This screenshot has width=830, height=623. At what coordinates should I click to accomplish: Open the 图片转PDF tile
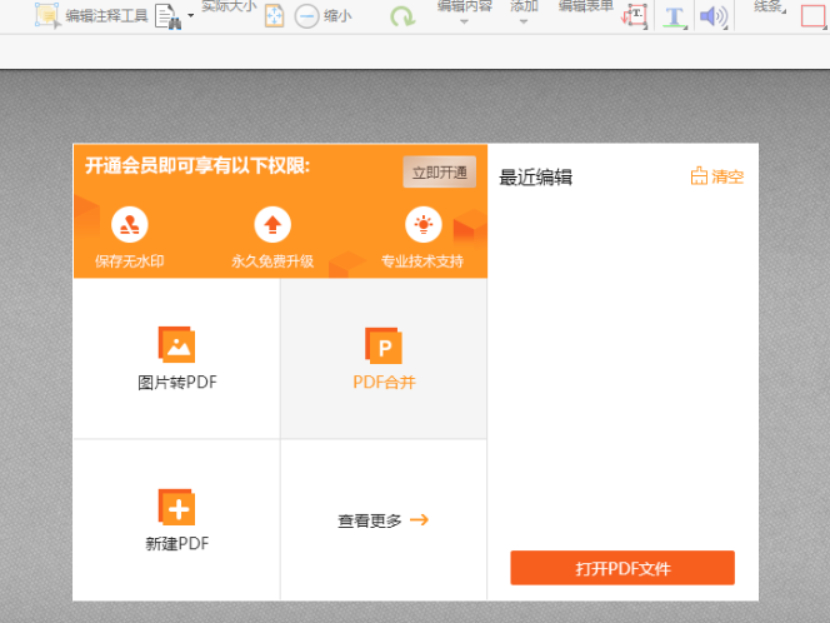click(176, 359)
